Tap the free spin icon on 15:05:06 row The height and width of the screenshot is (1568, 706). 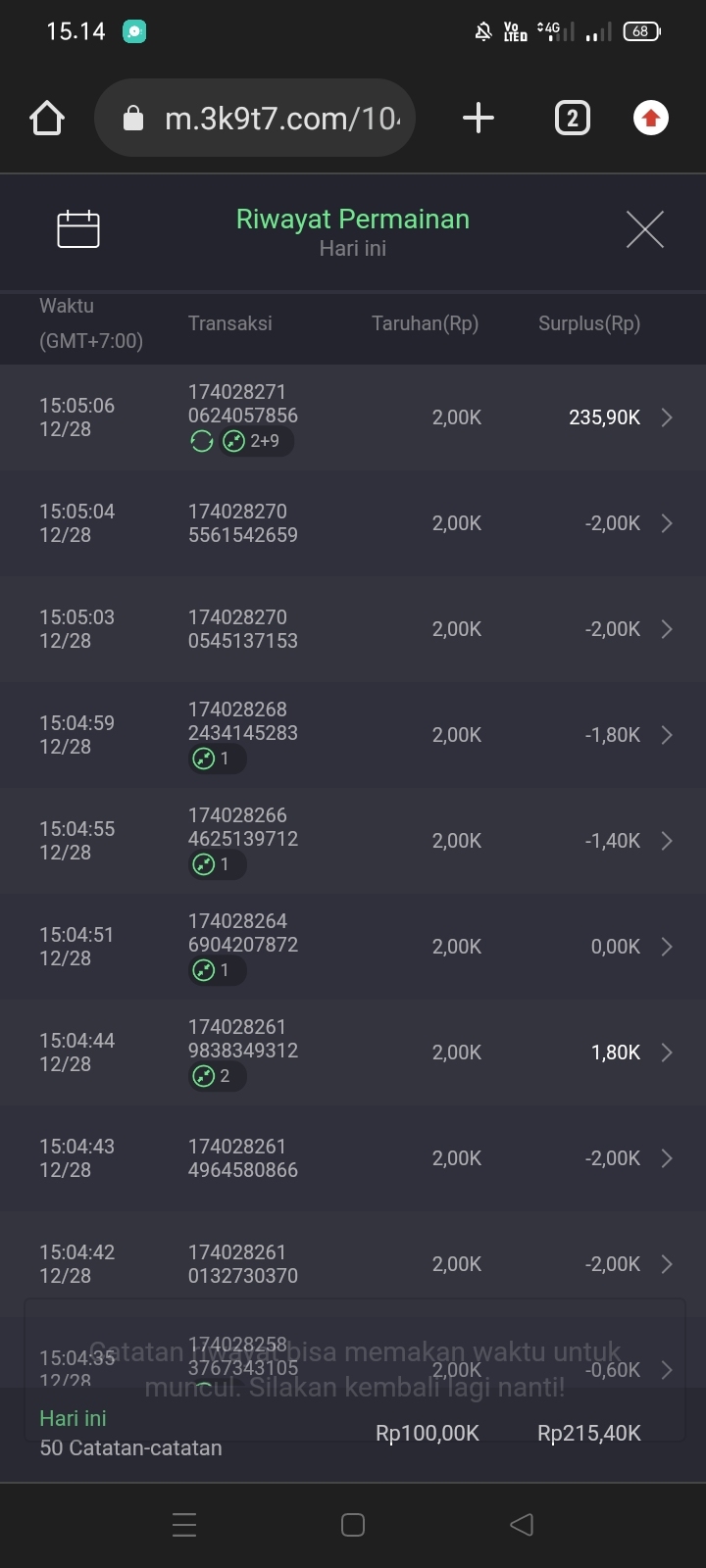point(202,442)
